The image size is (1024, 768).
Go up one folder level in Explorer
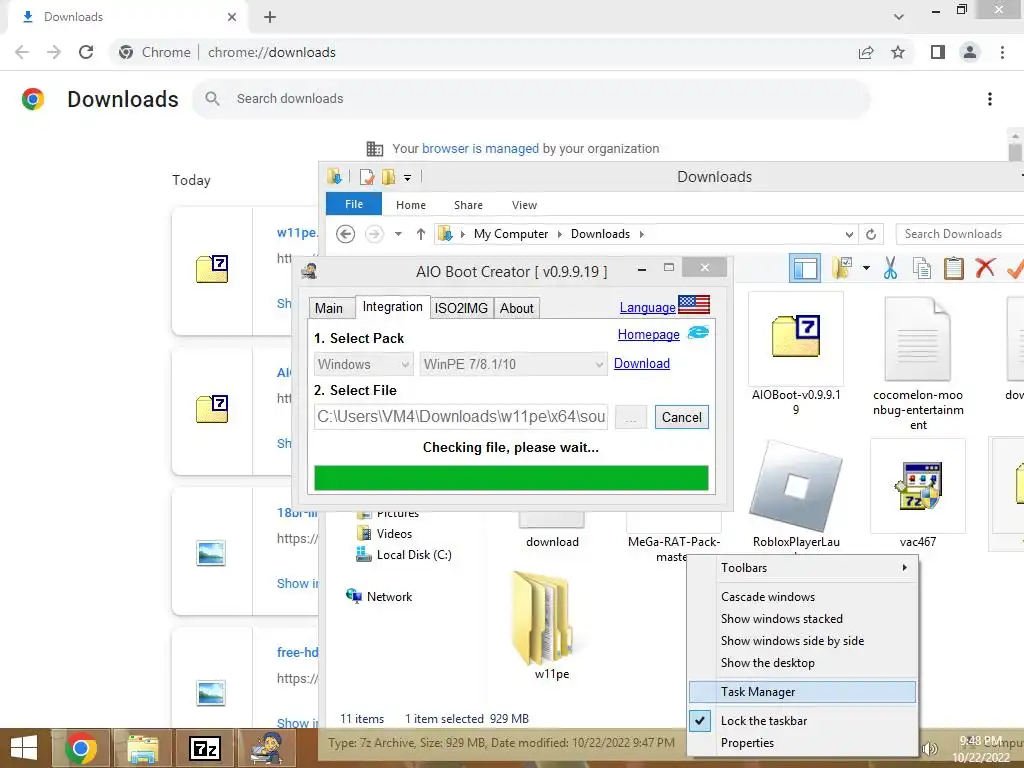coord(421,234)
